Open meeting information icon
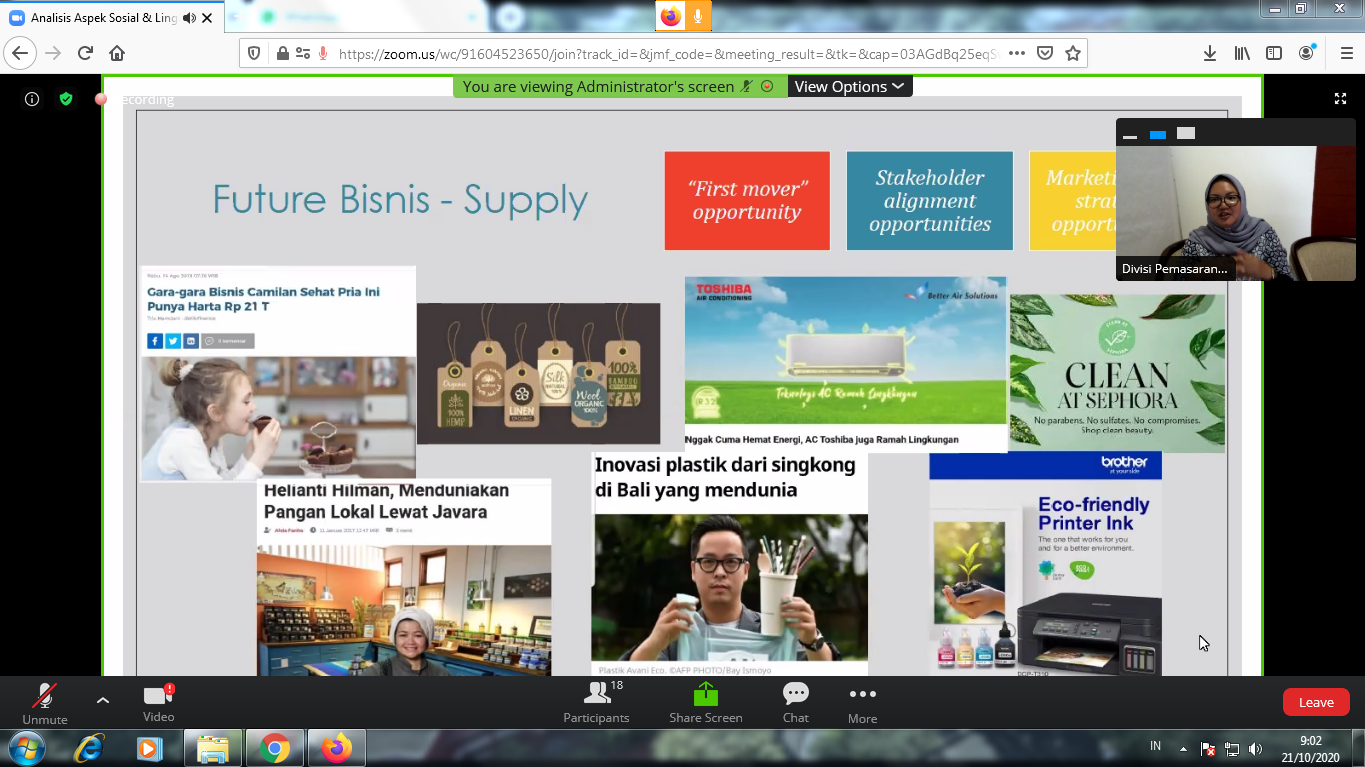 click(32, 99)
